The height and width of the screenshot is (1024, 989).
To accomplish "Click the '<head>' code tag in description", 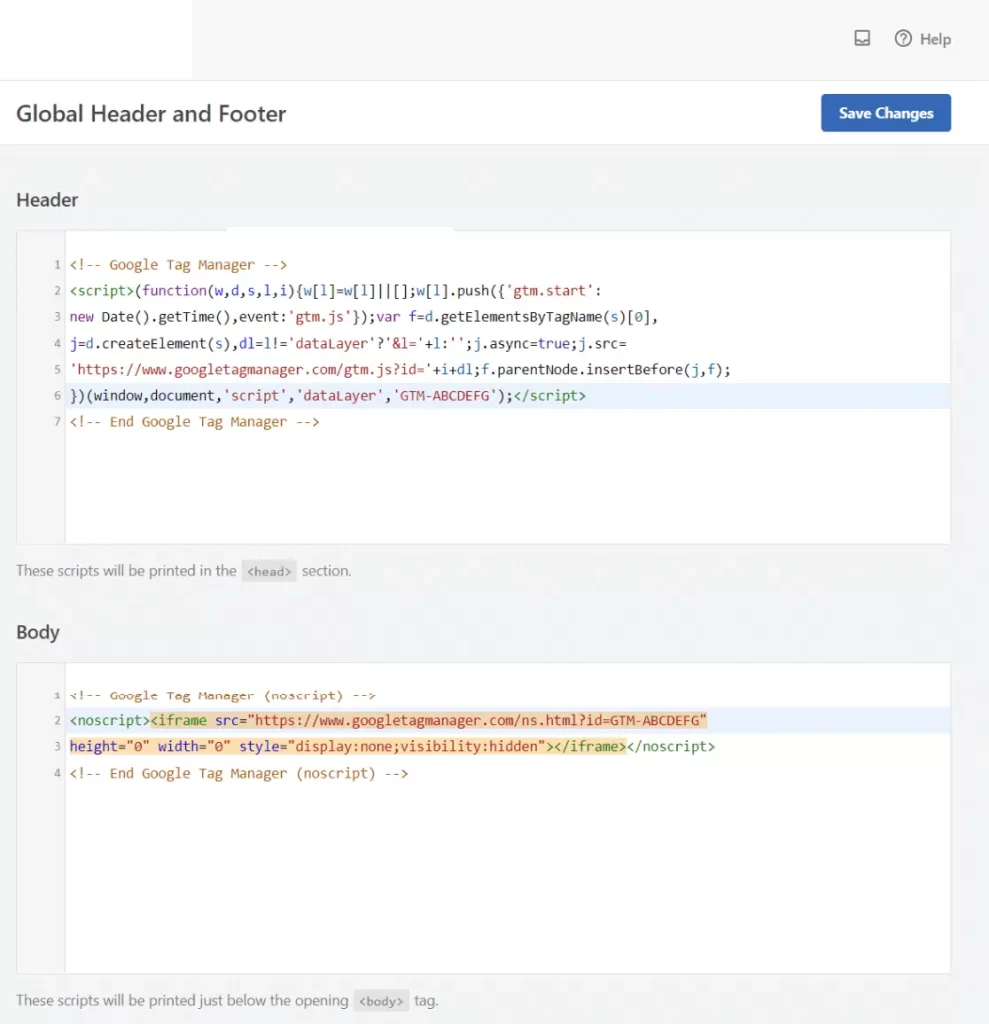I will 268,571.
